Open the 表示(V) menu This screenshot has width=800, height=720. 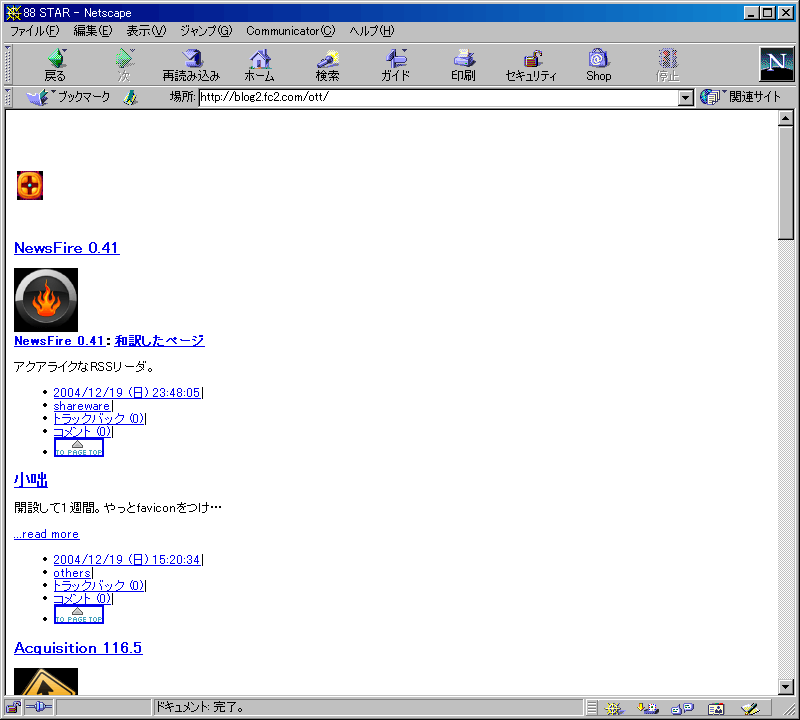(x=146, y=31)
